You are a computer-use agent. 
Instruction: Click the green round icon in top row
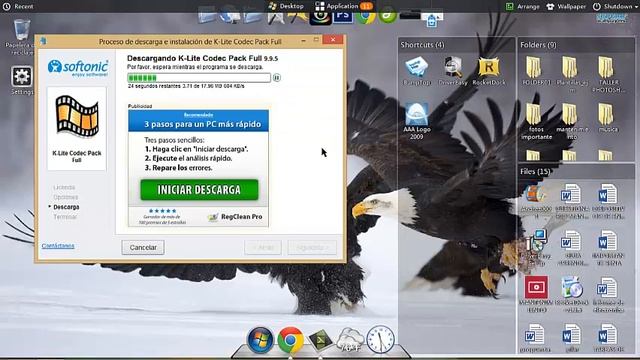click(387, 16)
